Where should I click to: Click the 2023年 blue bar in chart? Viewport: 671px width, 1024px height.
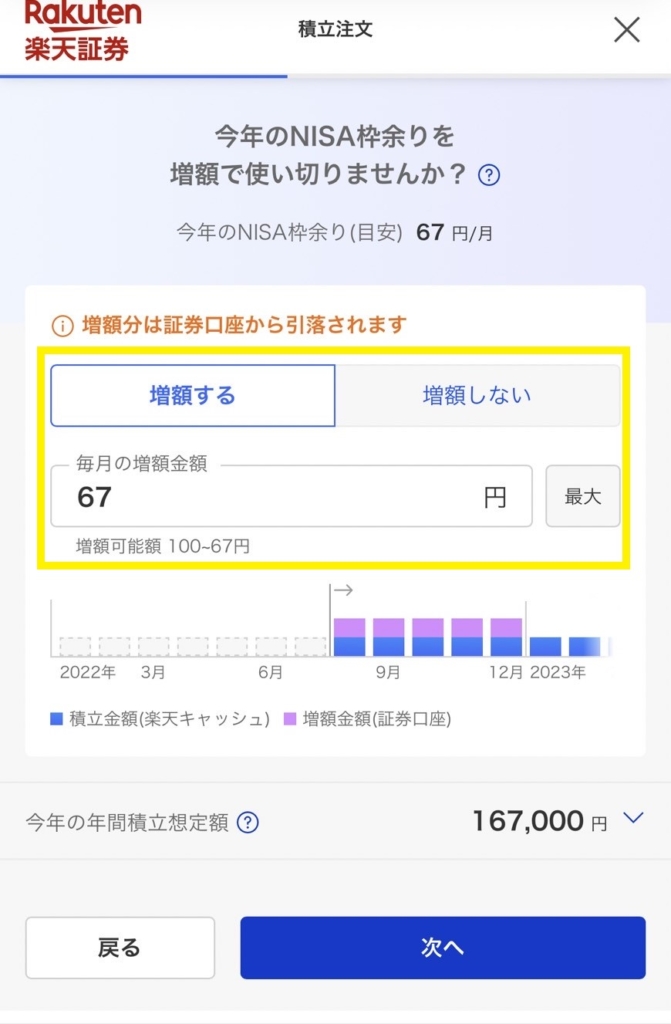(546, 647)
